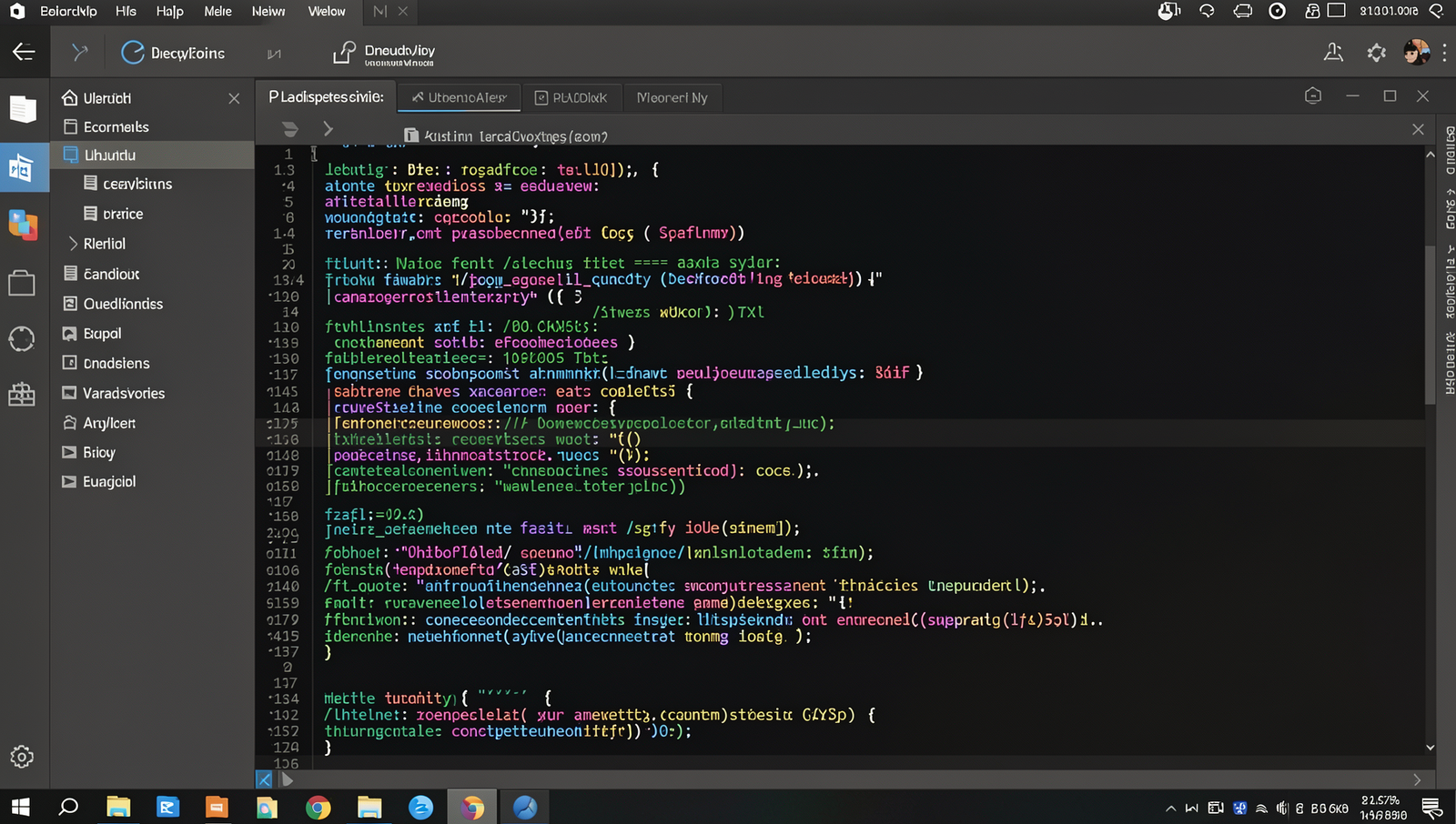Image resolution: width=1456 pixels, height=824 pixels.
Task: Open the colorful cube icon in activity bar
Action: coord(23,225)
